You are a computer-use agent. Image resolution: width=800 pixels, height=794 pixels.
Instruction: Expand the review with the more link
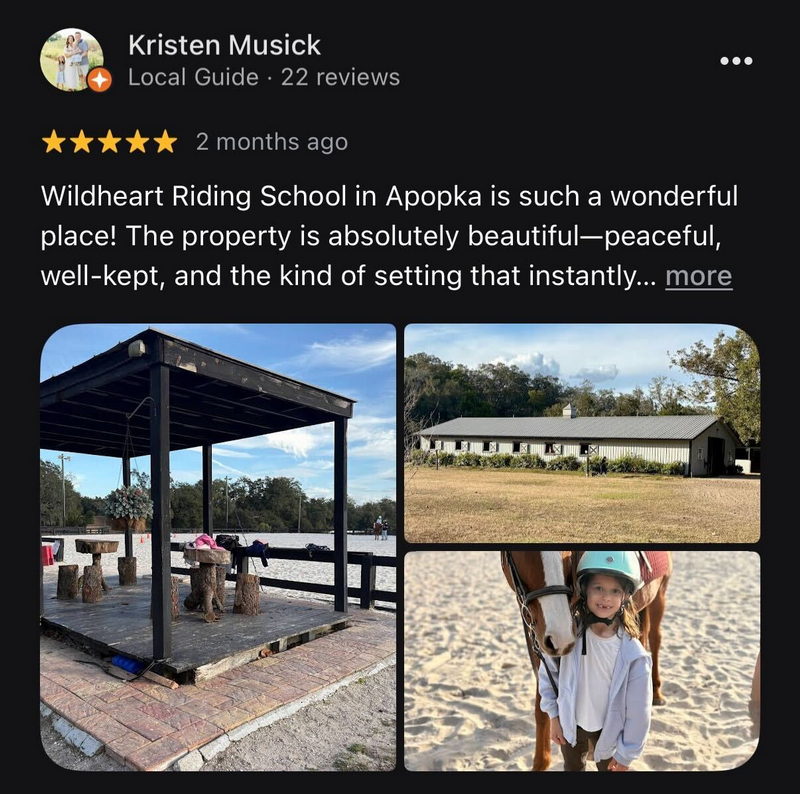(698, 277)
